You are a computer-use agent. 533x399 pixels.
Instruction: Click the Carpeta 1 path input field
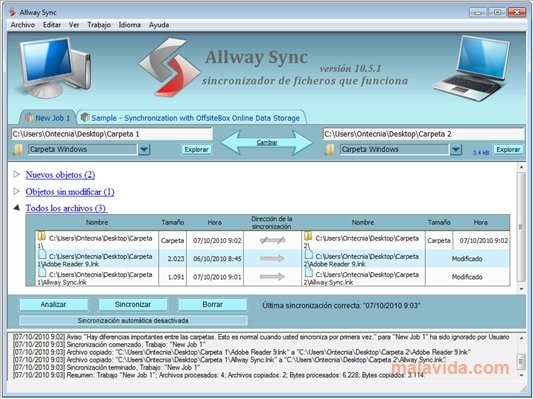tap(112, 134)
